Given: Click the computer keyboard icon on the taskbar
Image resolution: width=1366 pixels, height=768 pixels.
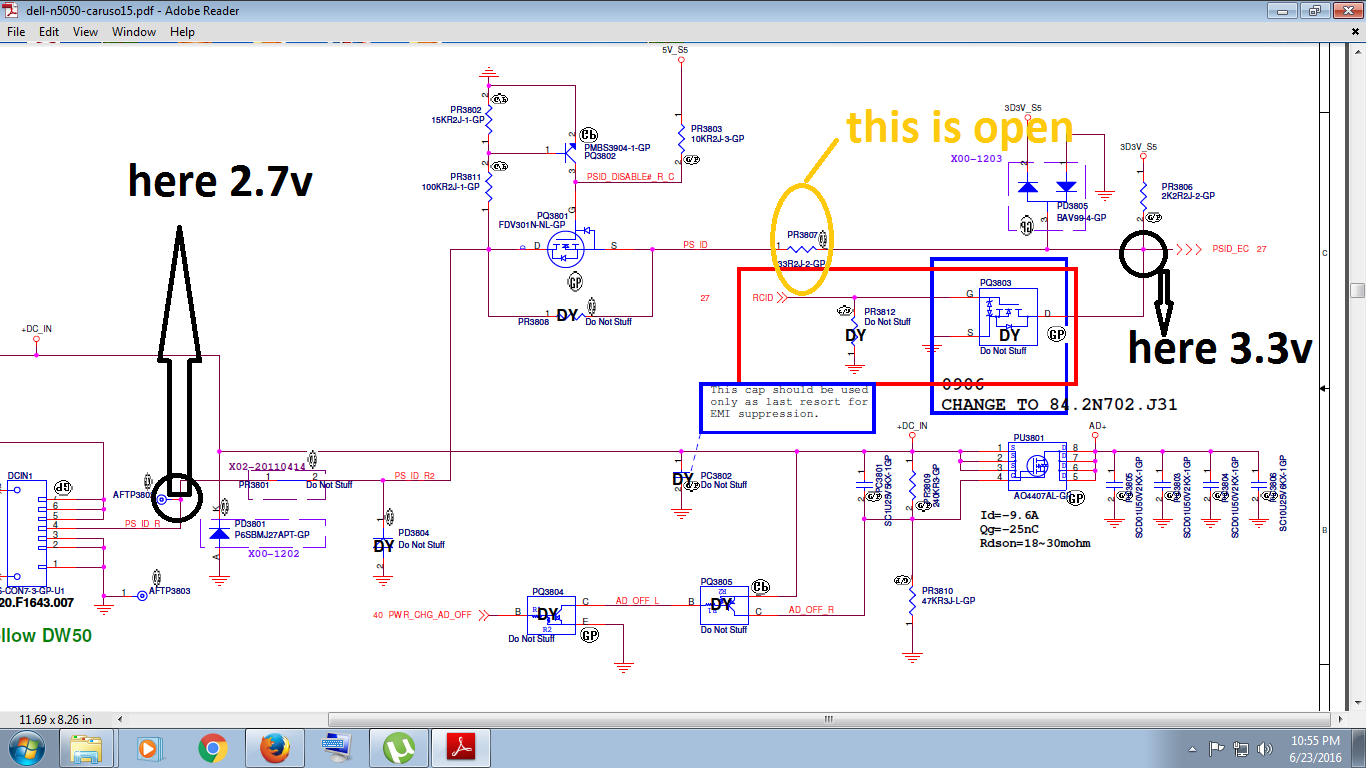Looking at the screenshot, I should (336, 748).
